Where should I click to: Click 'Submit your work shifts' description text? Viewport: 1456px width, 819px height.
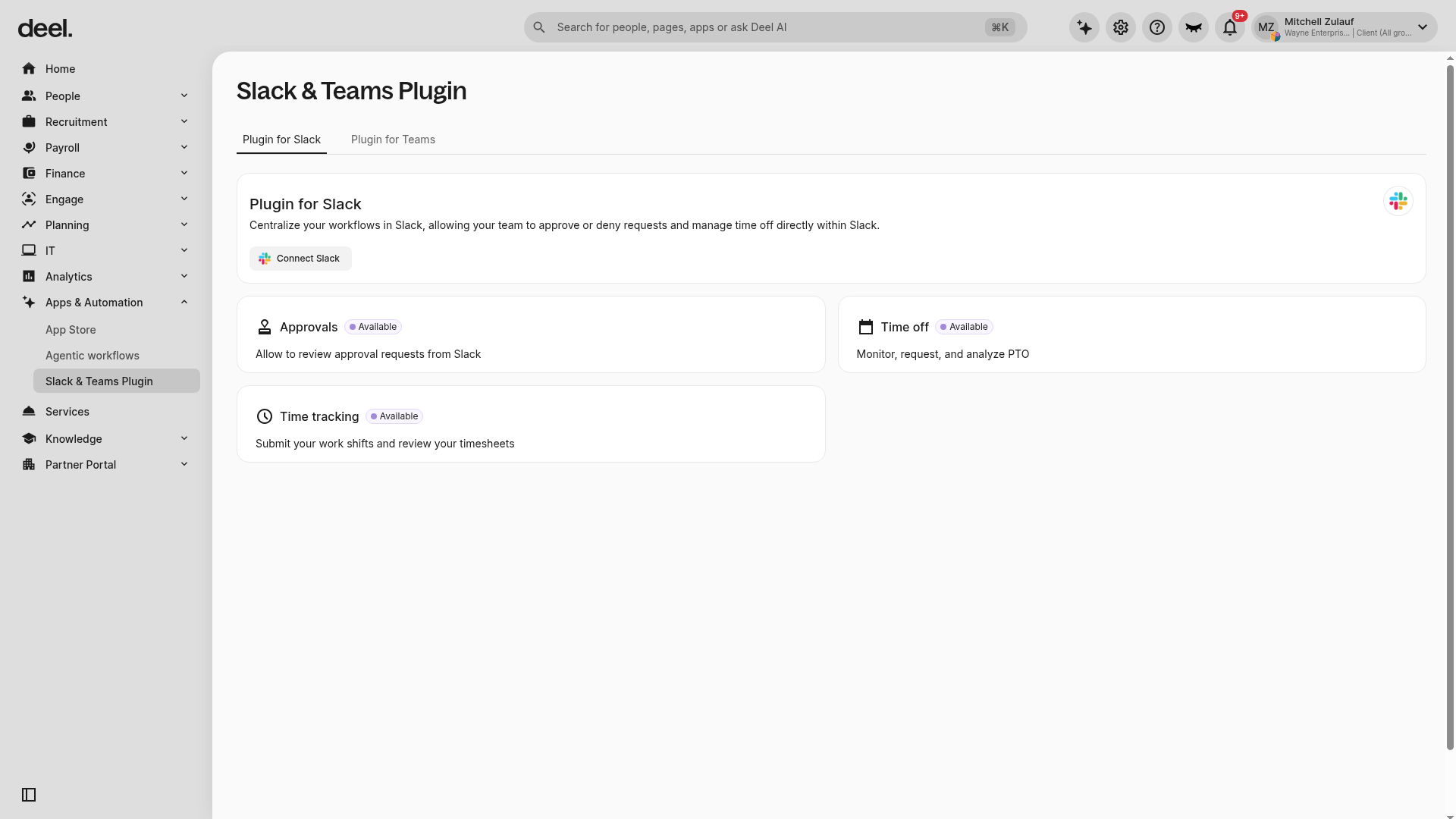tap(384, 444)
